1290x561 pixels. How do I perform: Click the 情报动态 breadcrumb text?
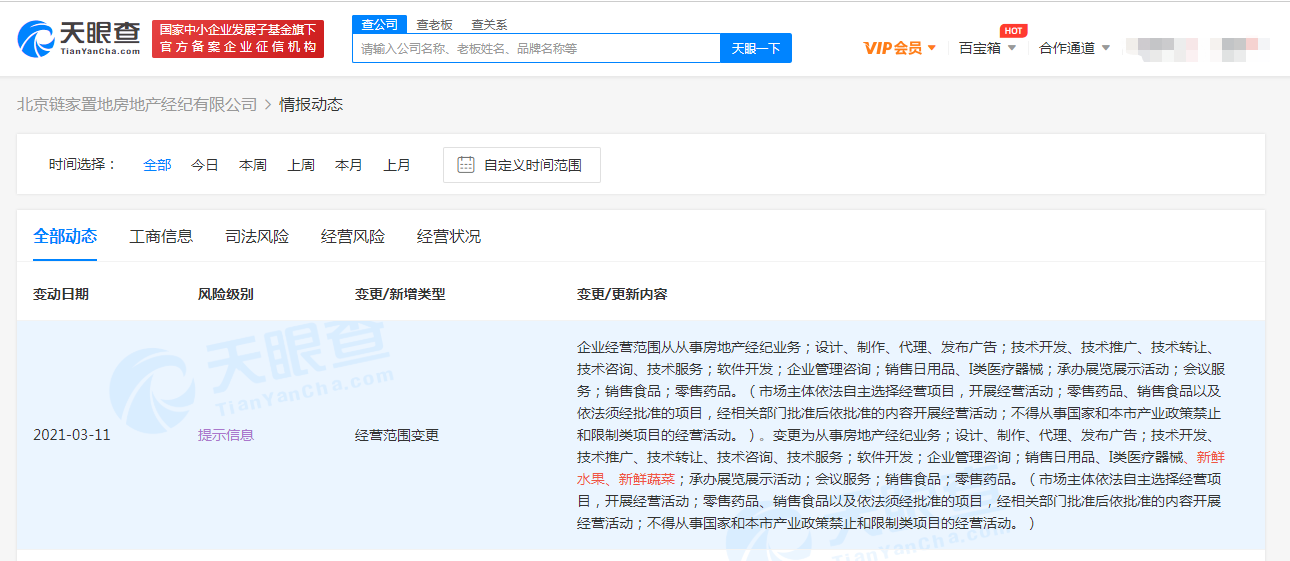point(311,104)
